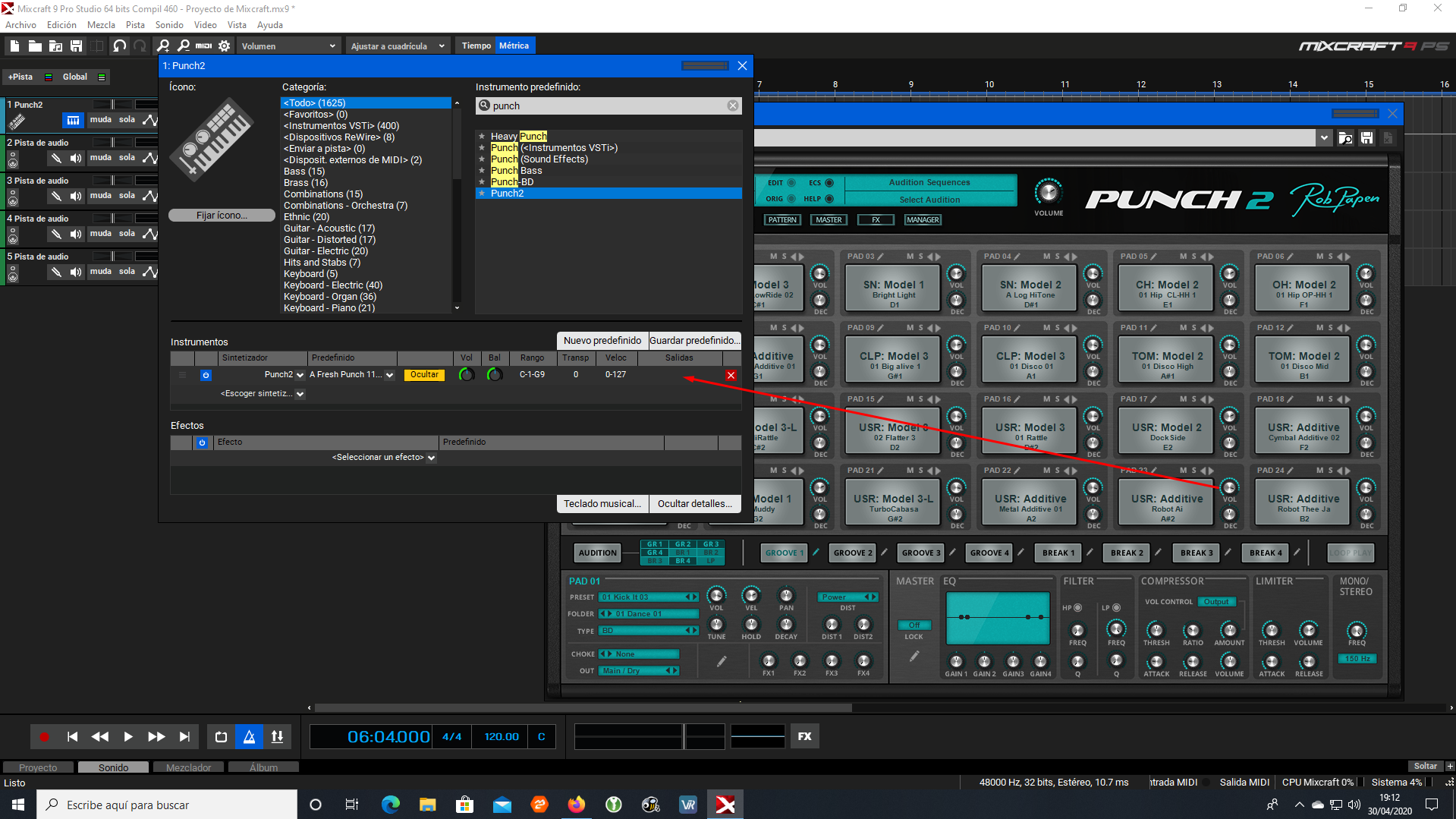Click the Add sound file icon
Viewport: 1456px width, 819px height.
[x=55, y=46]
